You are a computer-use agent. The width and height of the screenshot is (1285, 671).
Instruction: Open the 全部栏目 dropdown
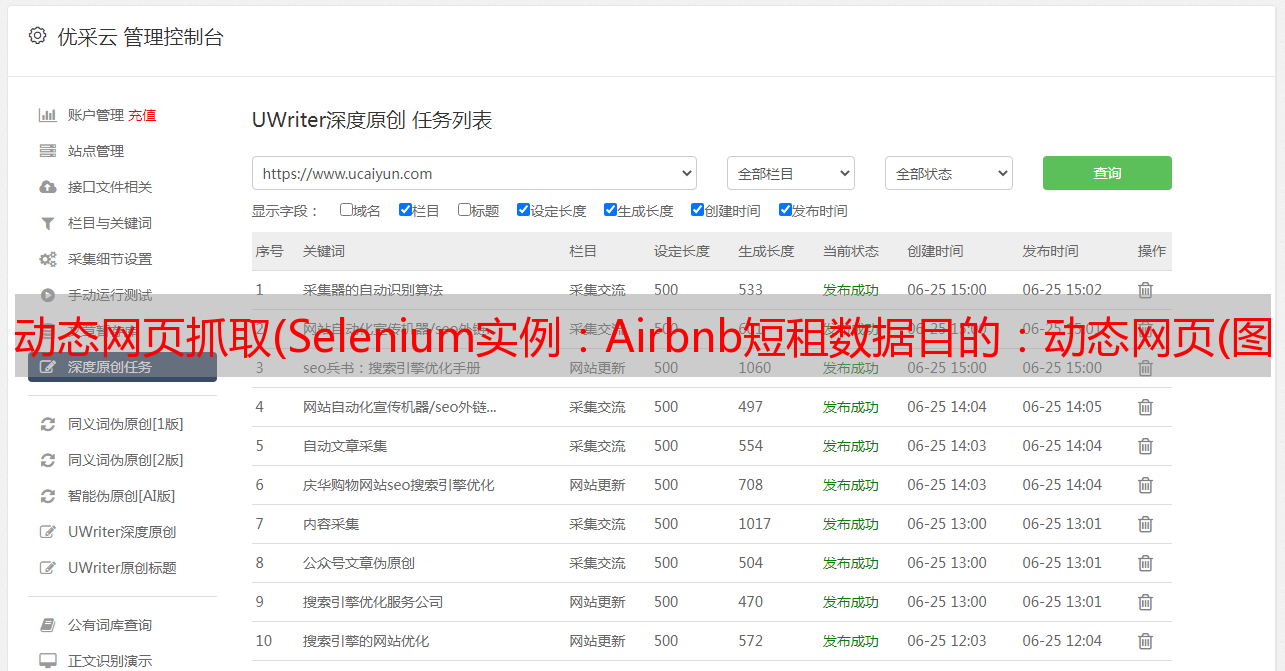pyautogui.click(x=791, y=173)
